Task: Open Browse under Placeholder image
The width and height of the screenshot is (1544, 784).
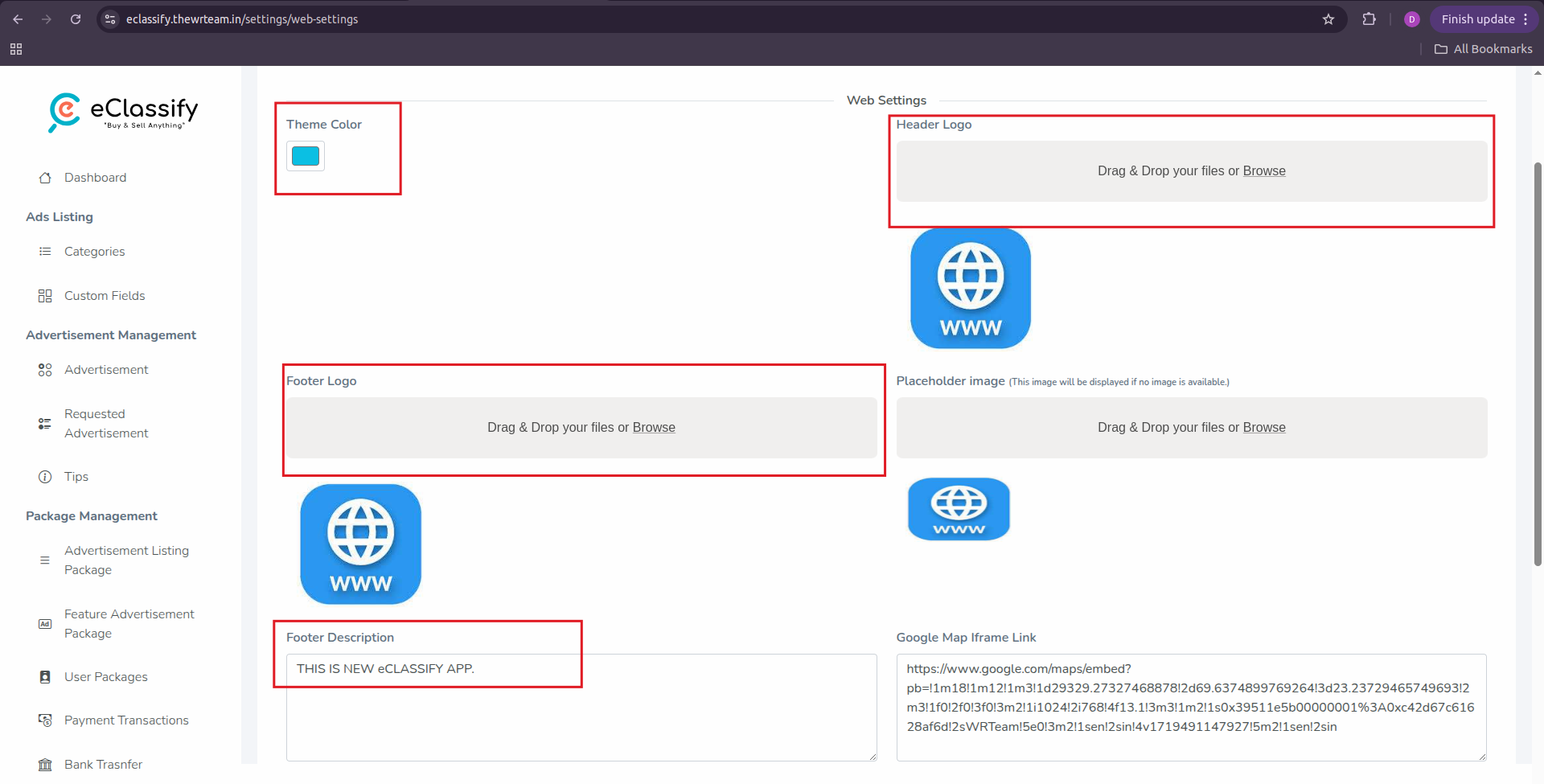Action: click(1264, 427)
